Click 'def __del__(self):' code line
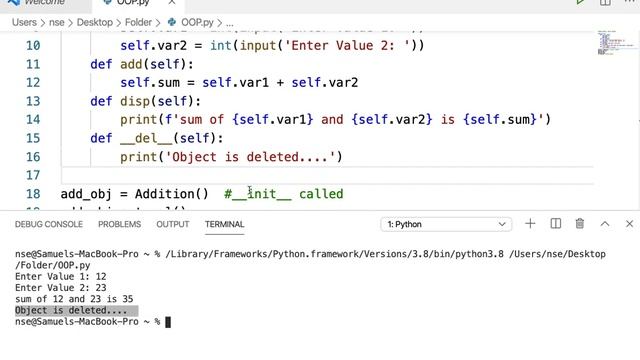This screenshot has height=360, width=640. pos(157,138)
